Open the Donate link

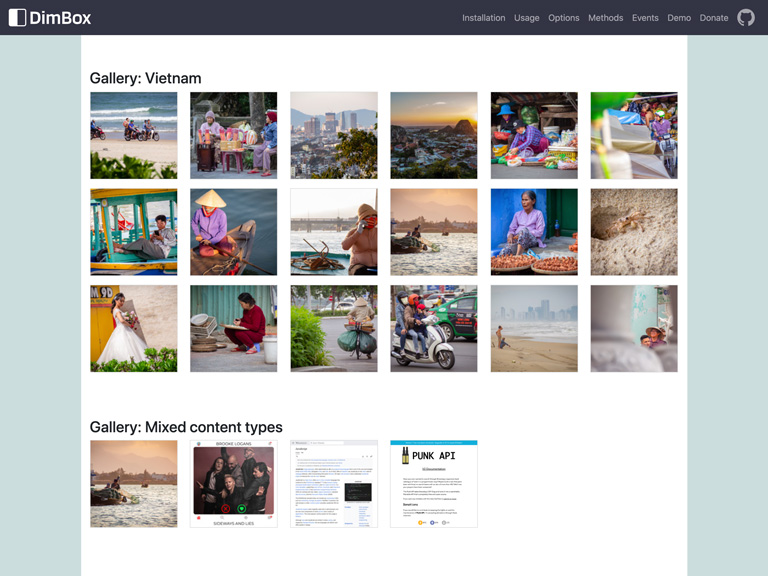714,18
